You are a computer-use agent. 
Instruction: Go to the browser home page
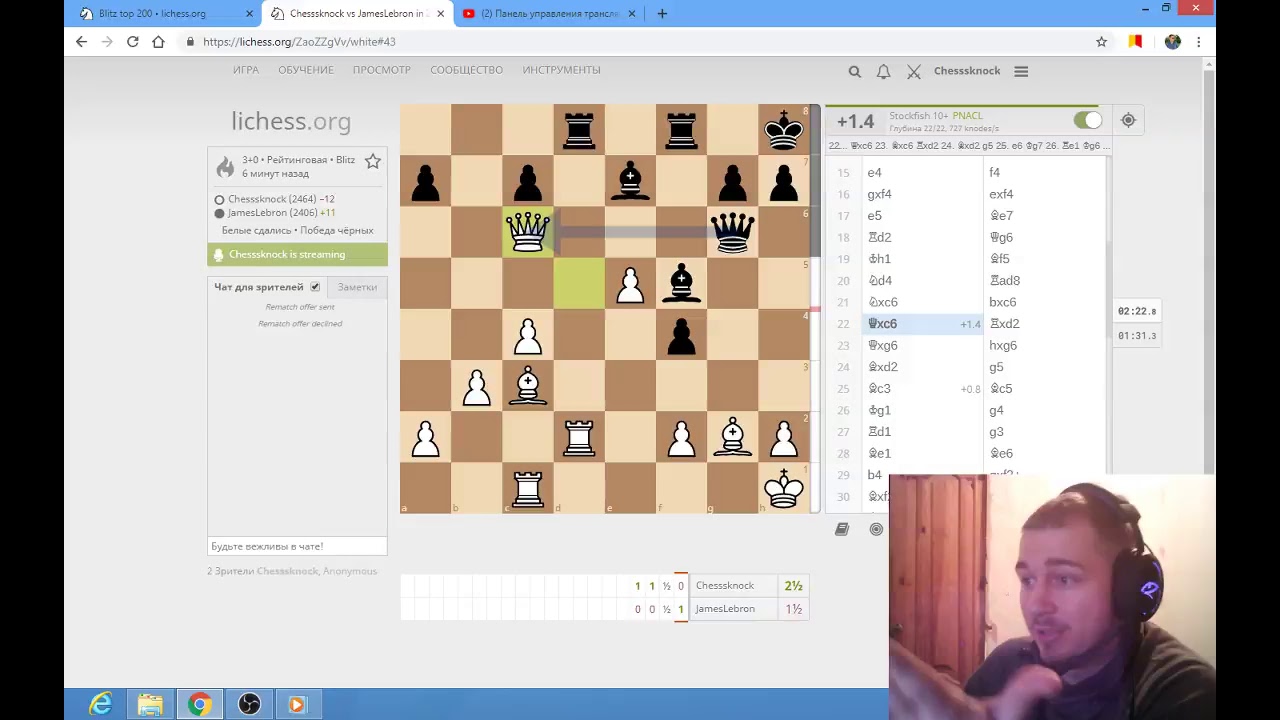tap(158, 42)
